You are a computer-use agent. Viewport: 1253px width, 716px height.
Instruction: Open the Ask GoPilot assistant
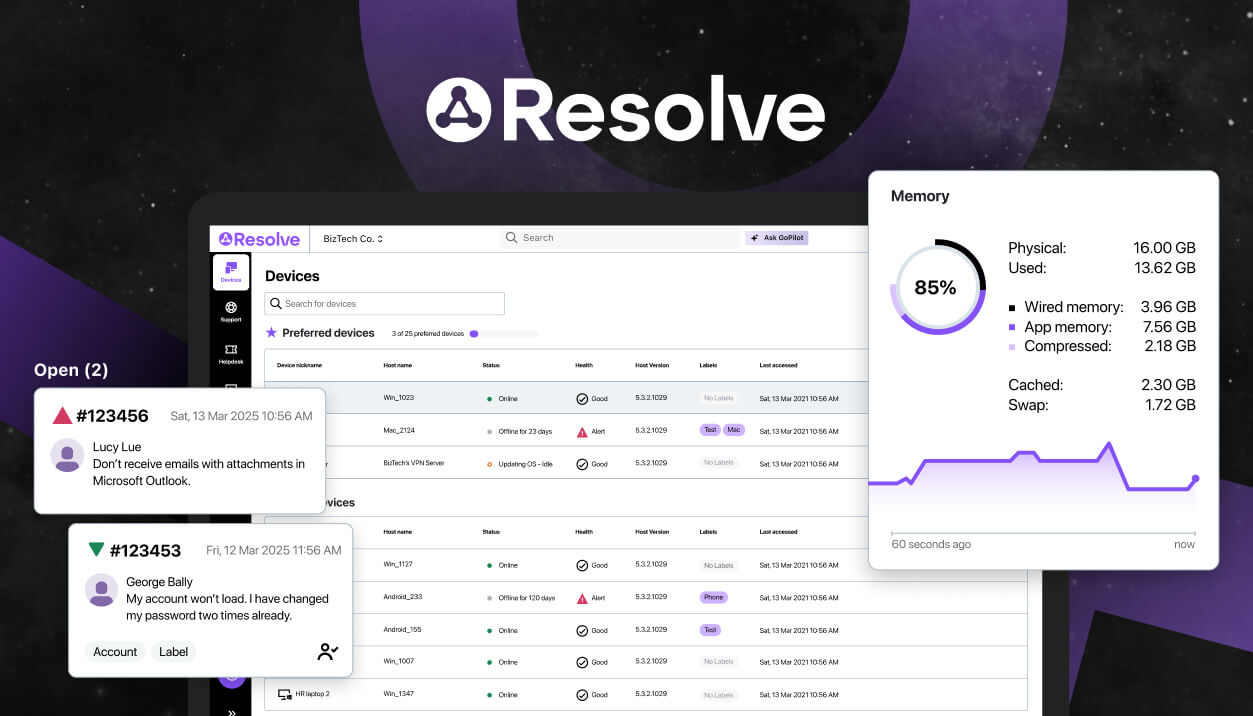click(x=777, y=237)
